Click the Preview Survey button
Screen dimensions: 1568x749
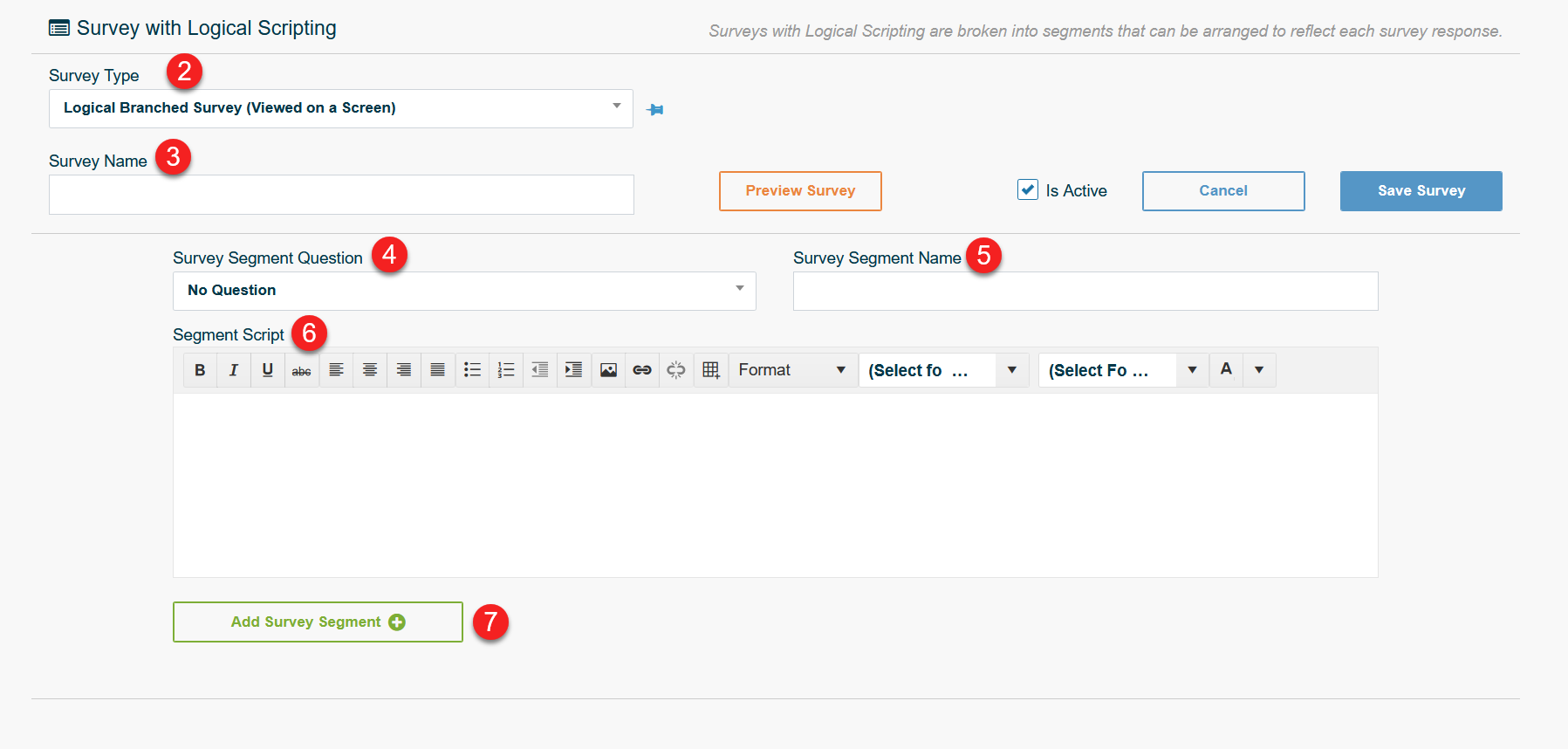(x=800, y=191)
